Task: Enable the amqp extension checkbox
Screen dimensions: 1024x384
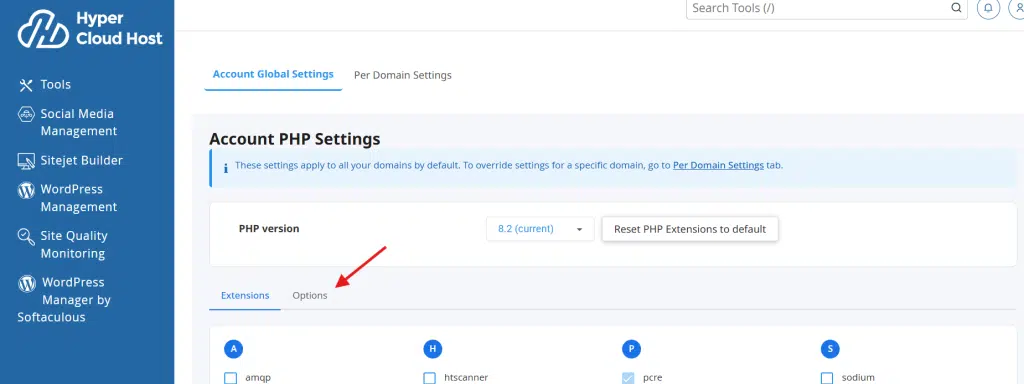Action: [231, 377]
